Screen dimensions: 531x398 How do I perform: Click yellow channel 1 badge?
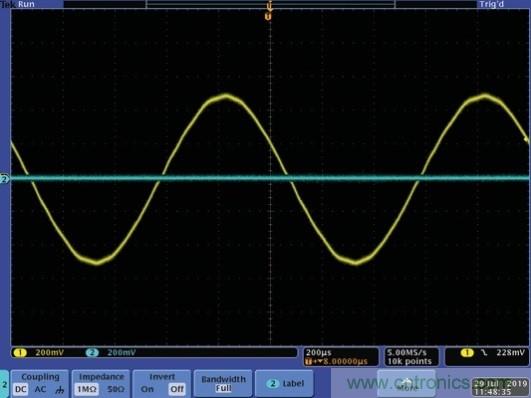[20, 353]
